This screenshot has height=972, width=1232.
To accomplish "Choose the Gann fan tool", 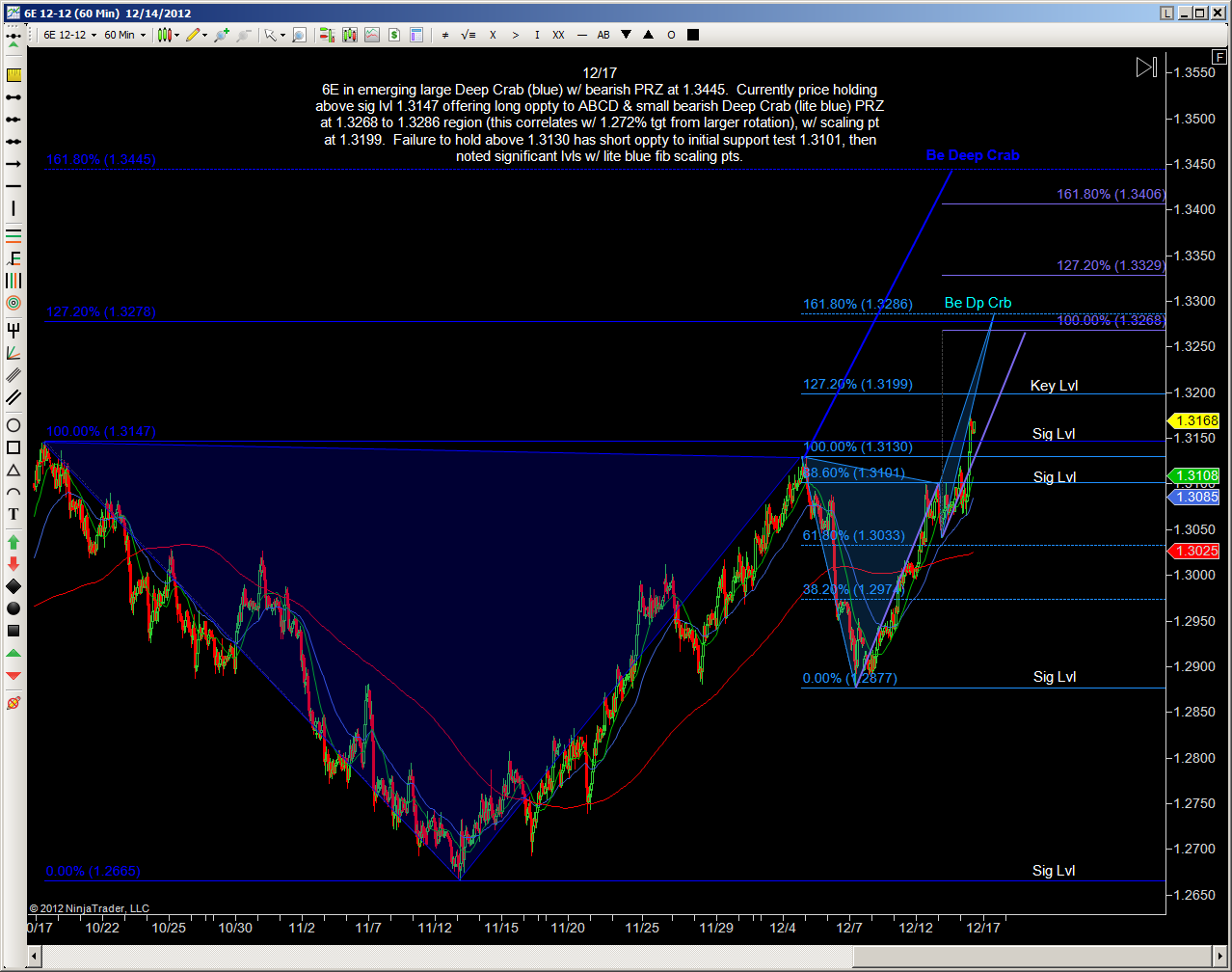I will [13, 353].
